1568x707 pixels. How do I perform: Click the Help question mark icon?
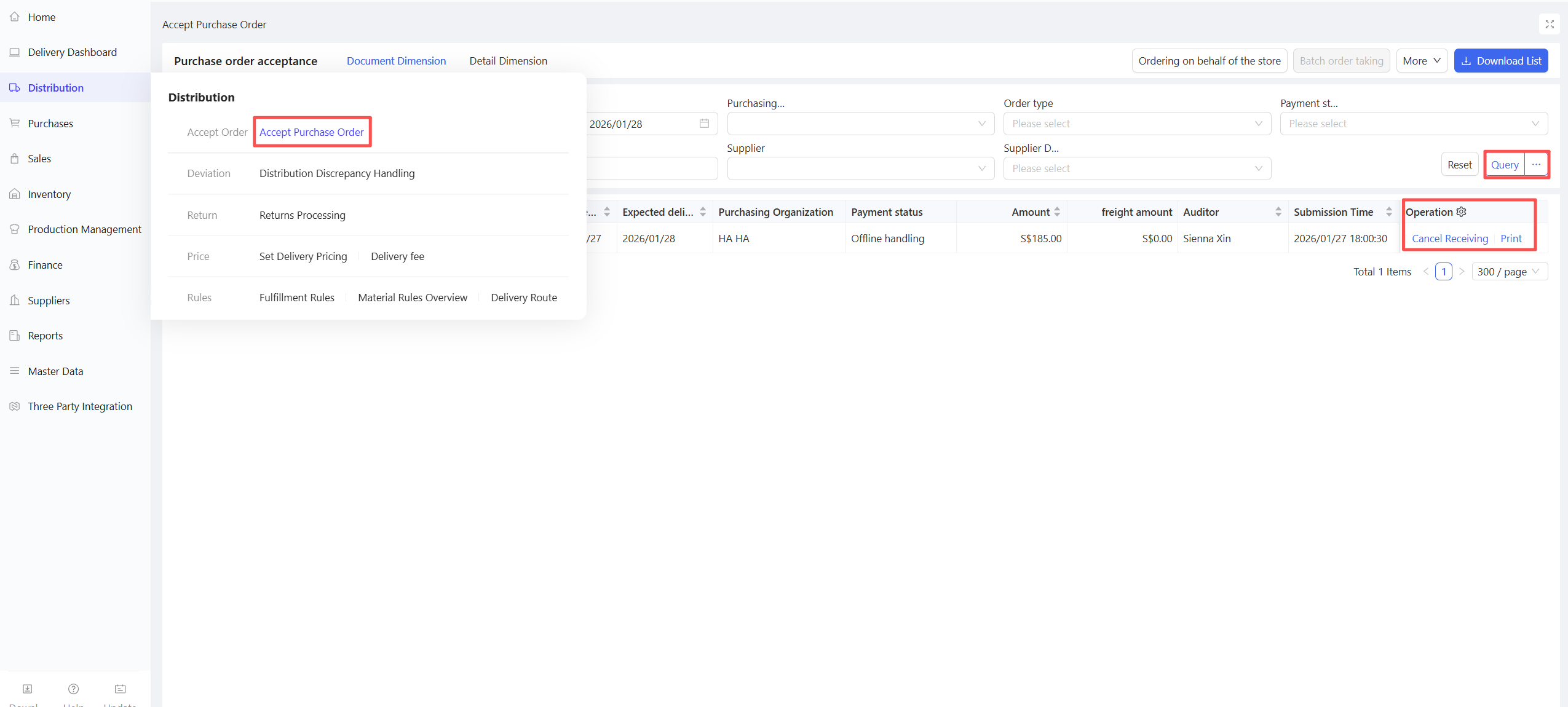[x=73, y=689]
